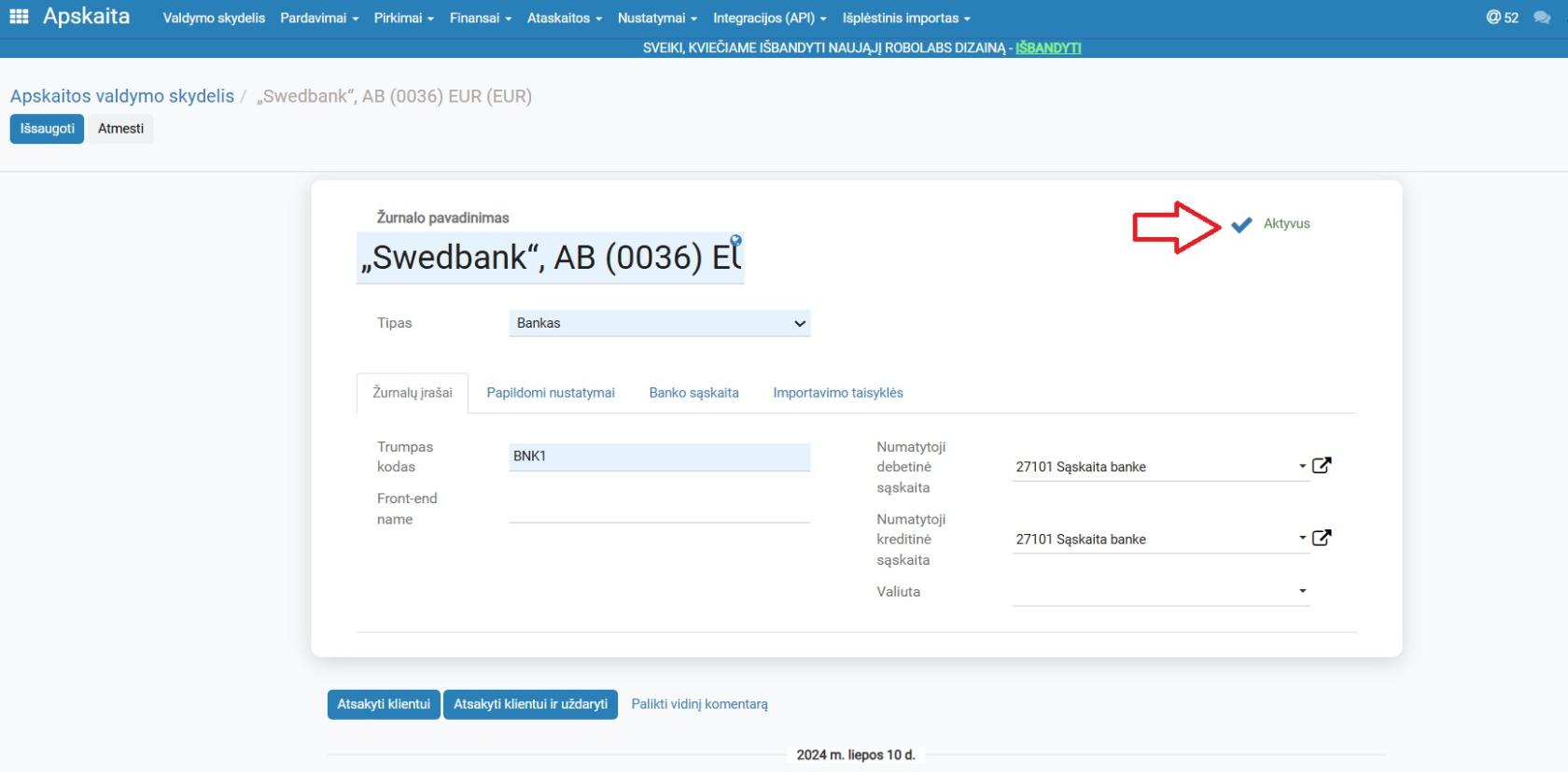
Task: Open the Integracijos (API) menu
Action: 770,18
